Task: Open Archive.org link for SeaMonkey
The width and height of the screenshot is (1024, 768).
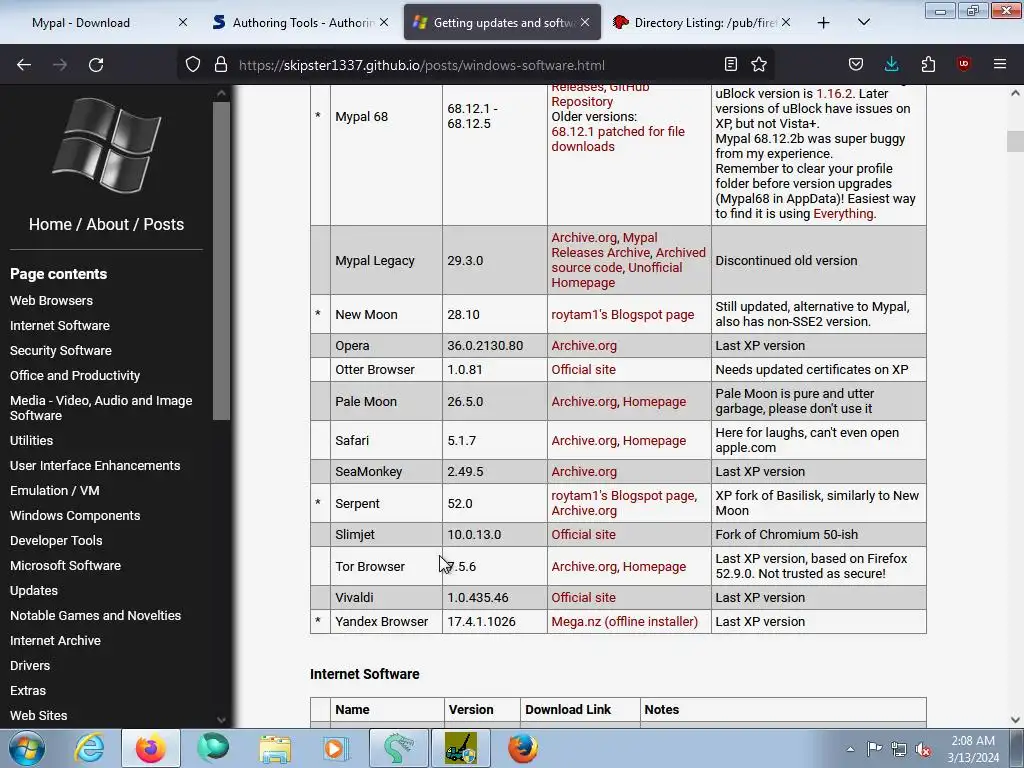Action: [x=584, y=472]
